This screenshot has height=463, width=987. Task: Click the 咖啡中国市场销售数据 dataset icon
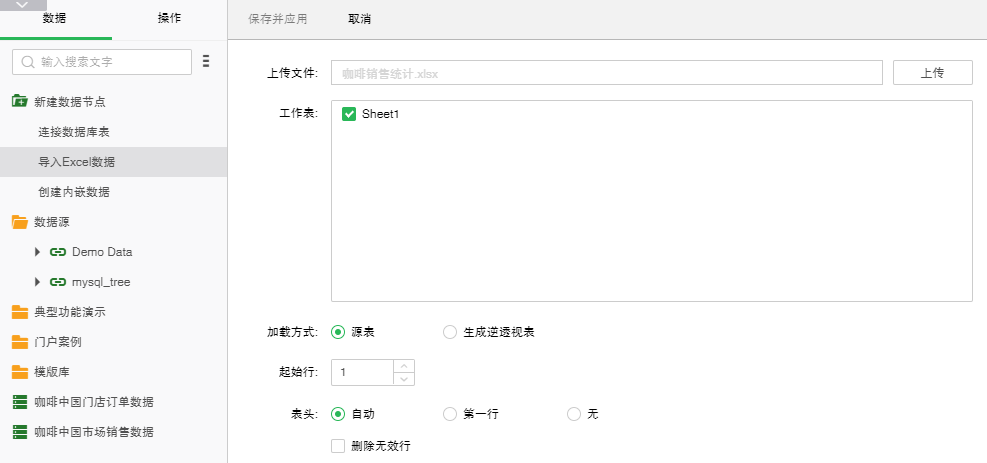tap(19, 432)
